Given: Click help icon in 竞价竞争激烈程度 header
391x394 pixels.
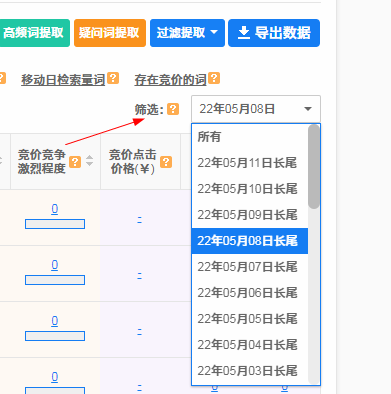Looking at the screenshot, I should coord(75,162).
